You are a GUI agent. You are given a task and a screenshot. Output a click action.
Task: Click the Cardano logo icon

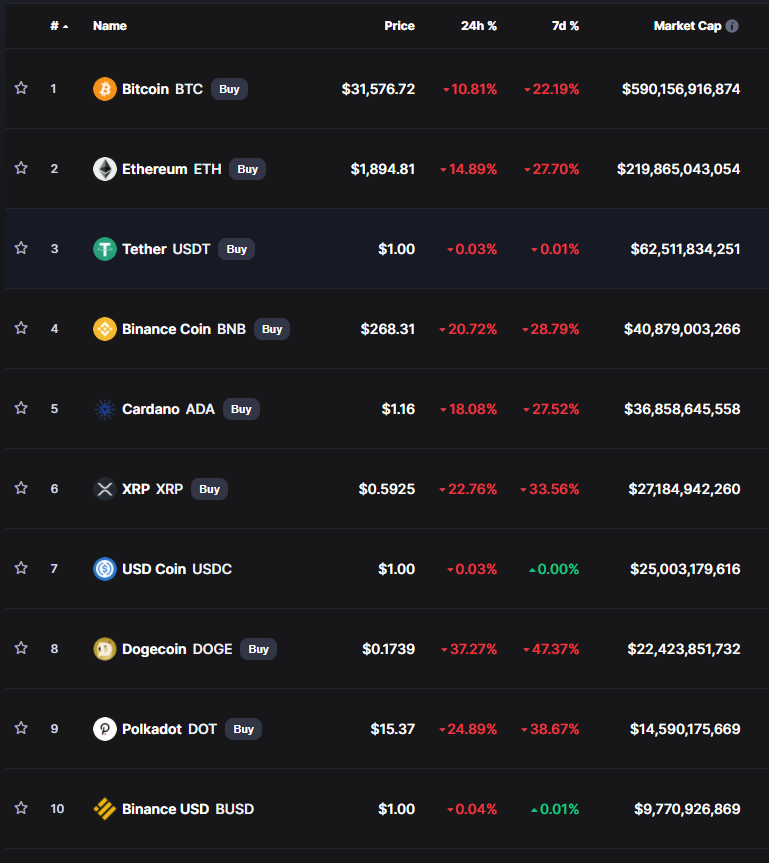105,409
